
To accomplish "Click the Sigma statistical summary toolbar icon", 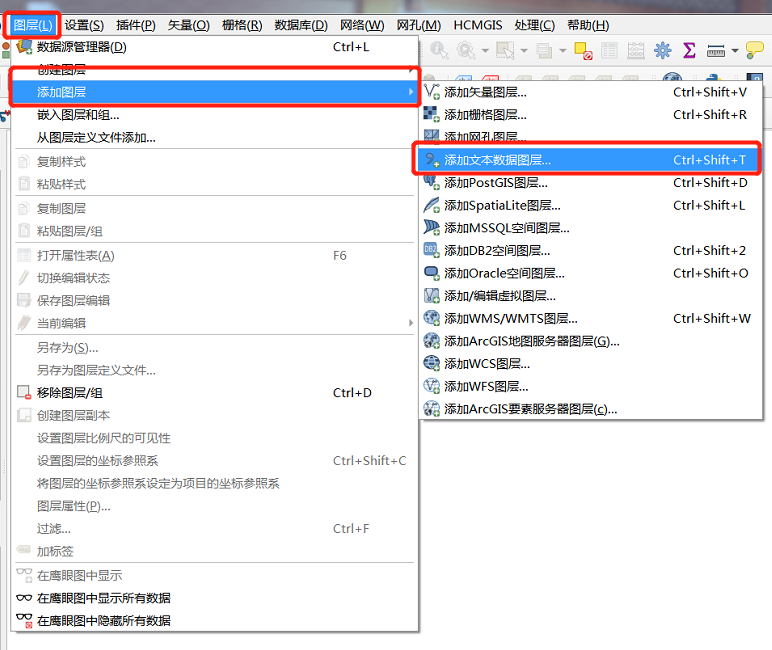I will click(x=689, y=50).
